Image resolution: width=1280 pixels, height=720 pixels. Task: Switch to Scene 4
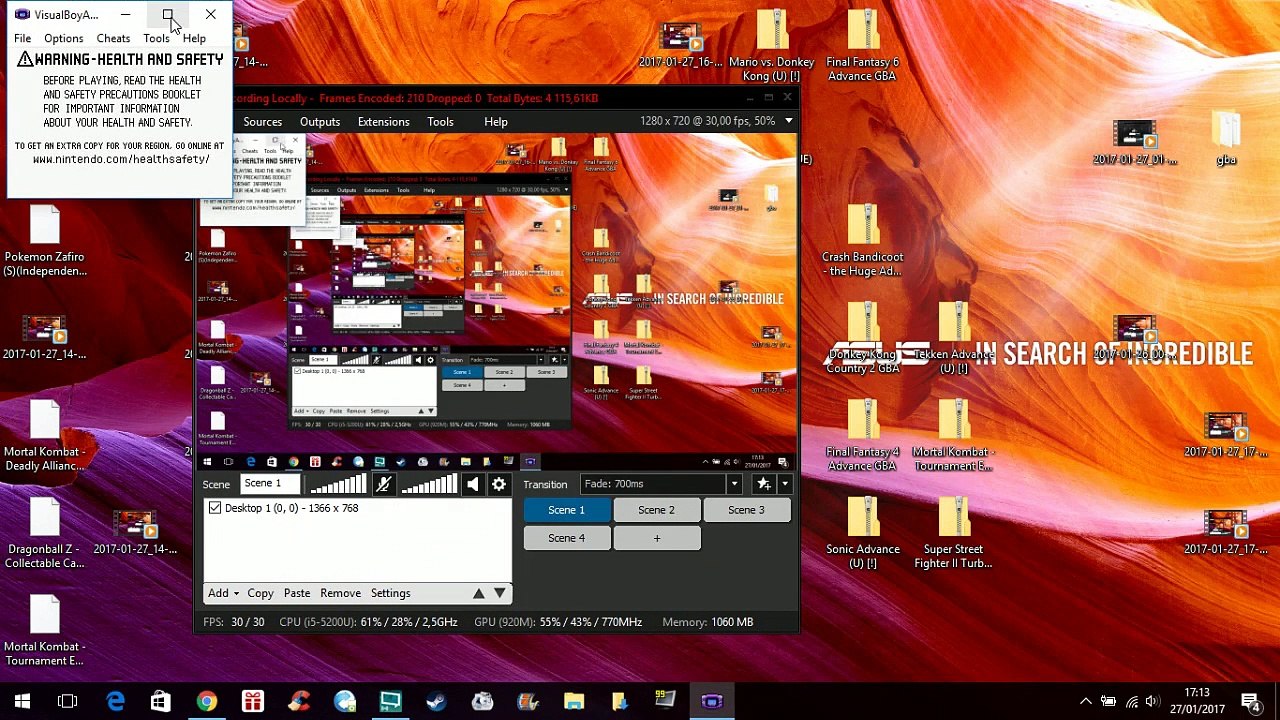(566, 538)
